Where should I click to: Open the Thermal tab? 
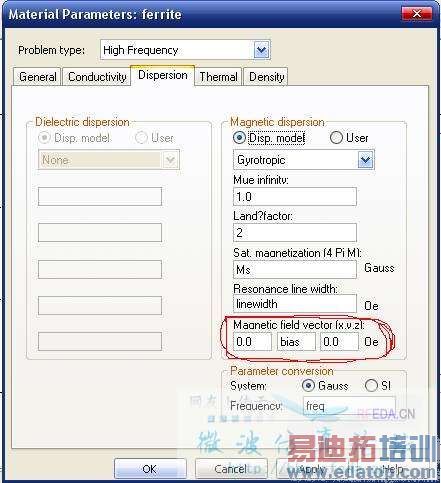(x=218, y=77)
